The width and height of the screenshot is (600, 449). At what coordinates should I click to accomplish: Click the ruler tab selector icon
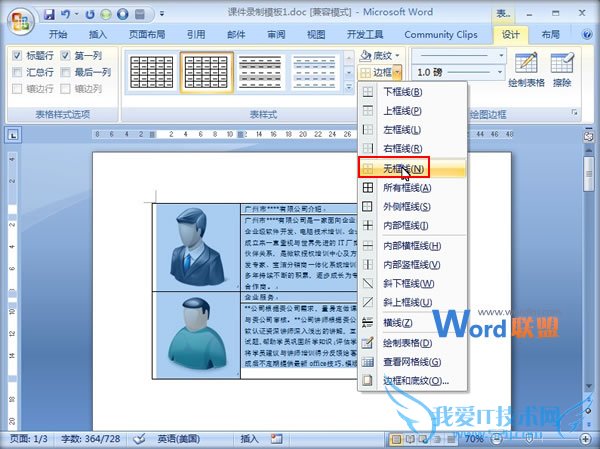13,135
